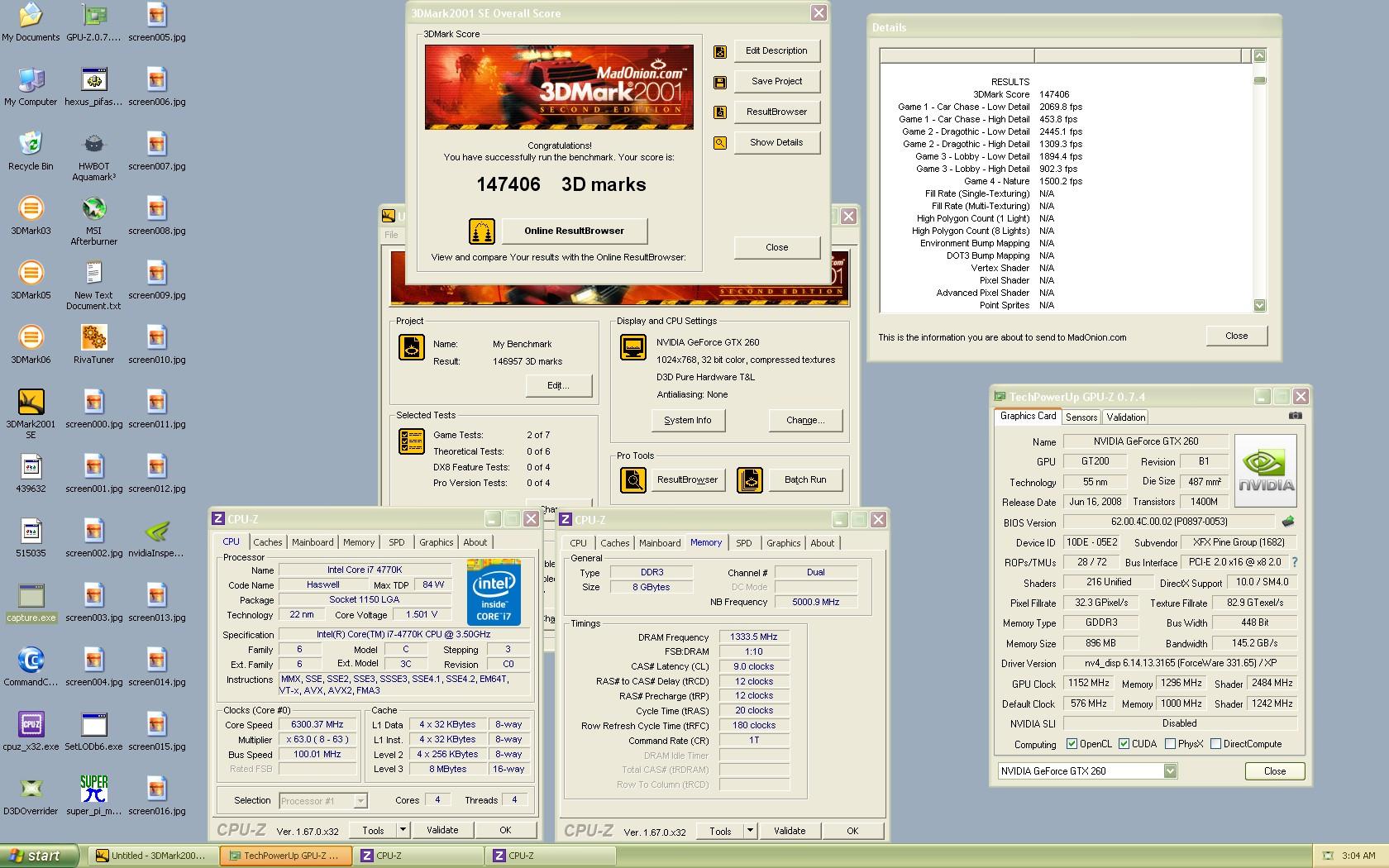This screenshot has height=868, width=1389.
Task: Toggle the CUDA checkbox in GPU-Z
Action: (x=1124, y=744)
